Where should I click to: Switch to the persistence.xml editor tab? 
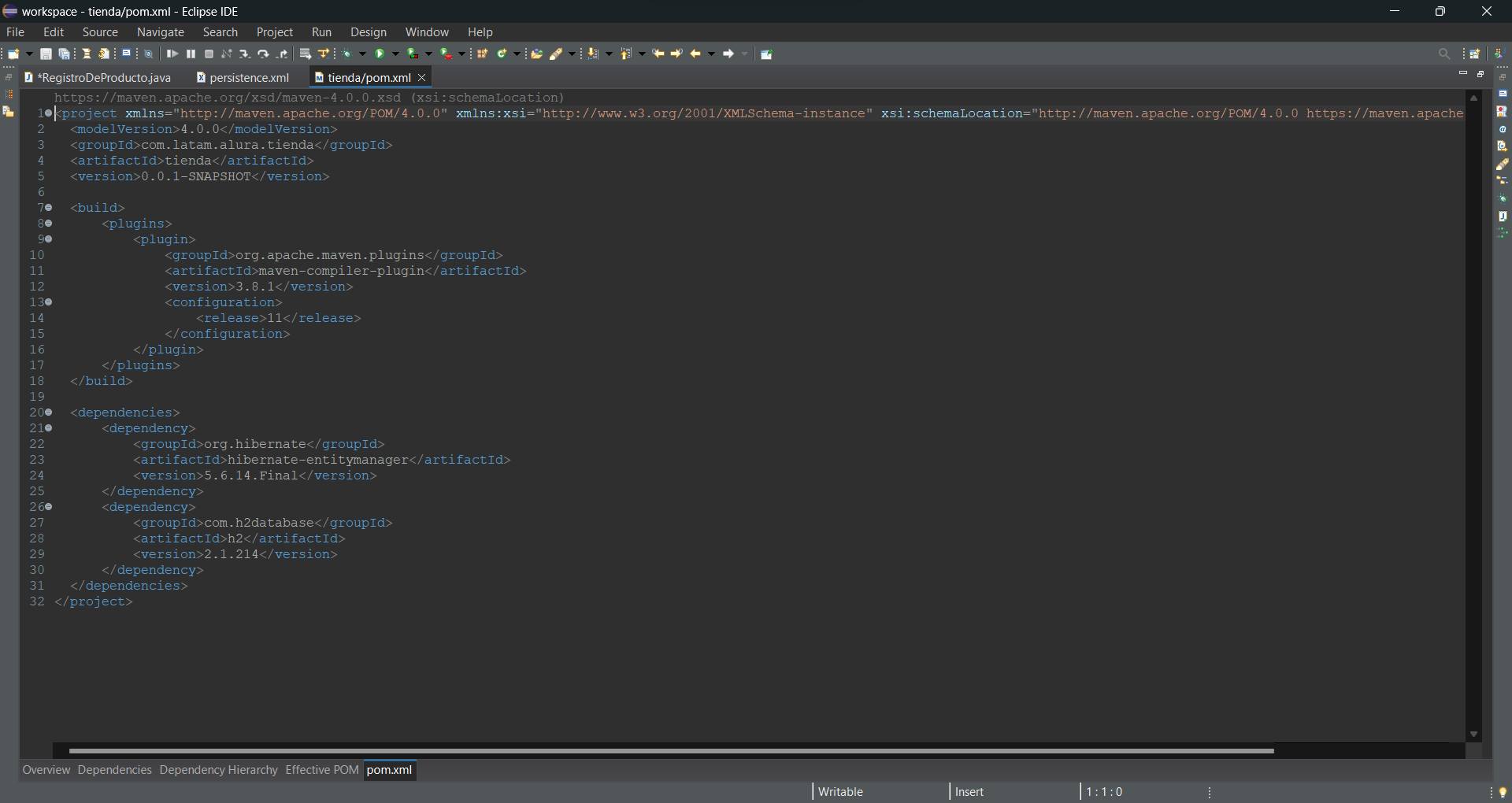tap(243, 78)
